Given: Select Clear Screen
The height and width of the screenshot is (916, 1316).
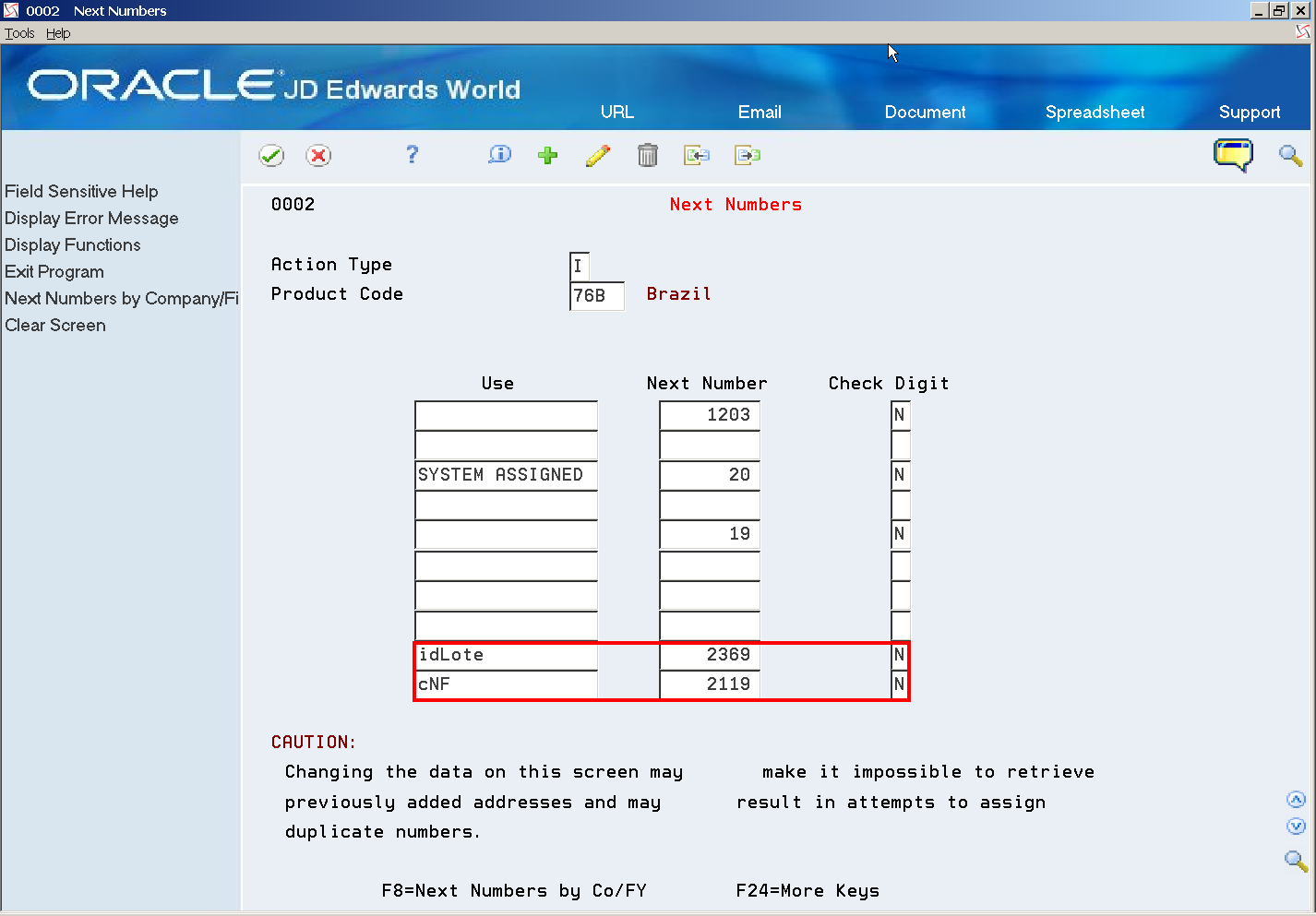Looking at the screenshot, I should [x=54, y=325].
